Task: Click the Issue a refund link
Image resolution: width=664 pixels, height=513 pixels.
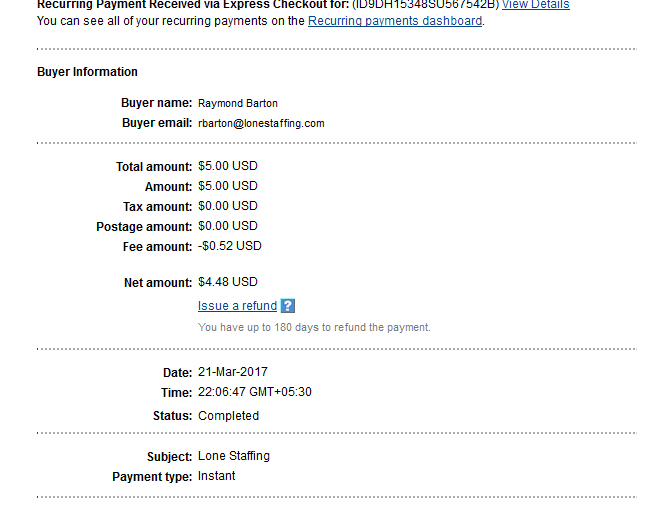Action: (x=237, y=306)
